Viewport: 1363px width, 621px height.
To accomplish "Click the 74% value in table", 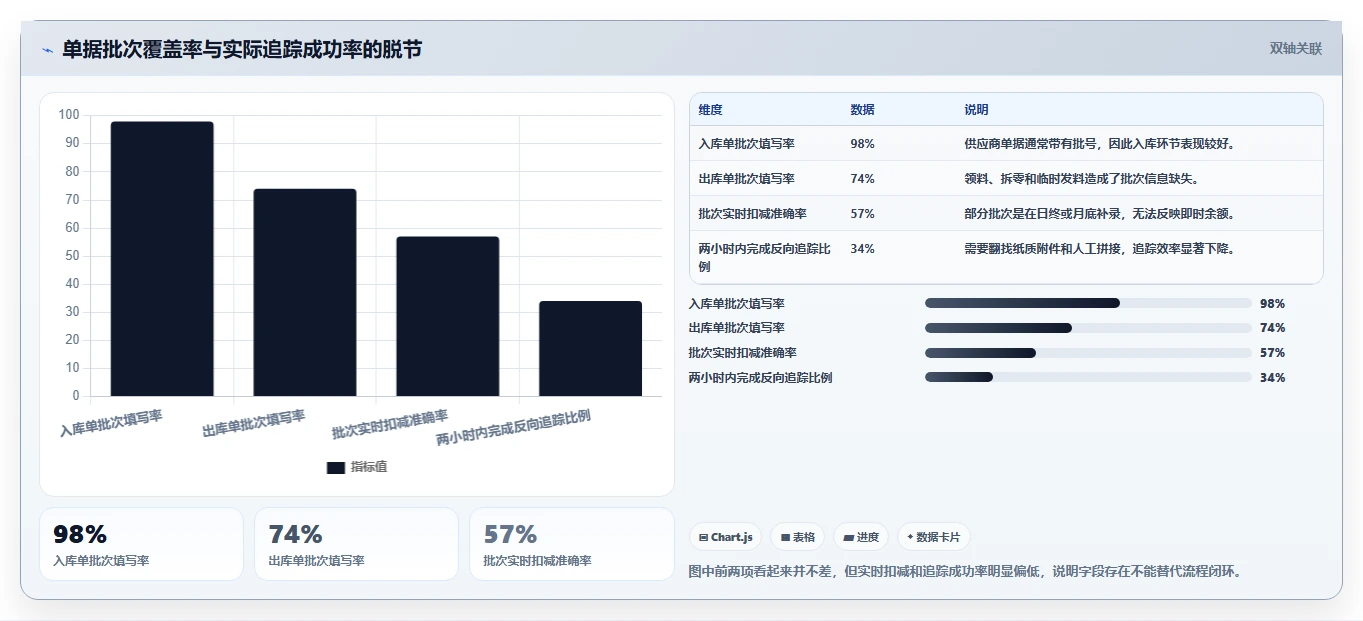I will pyautogui.click(x=862, y=179).
